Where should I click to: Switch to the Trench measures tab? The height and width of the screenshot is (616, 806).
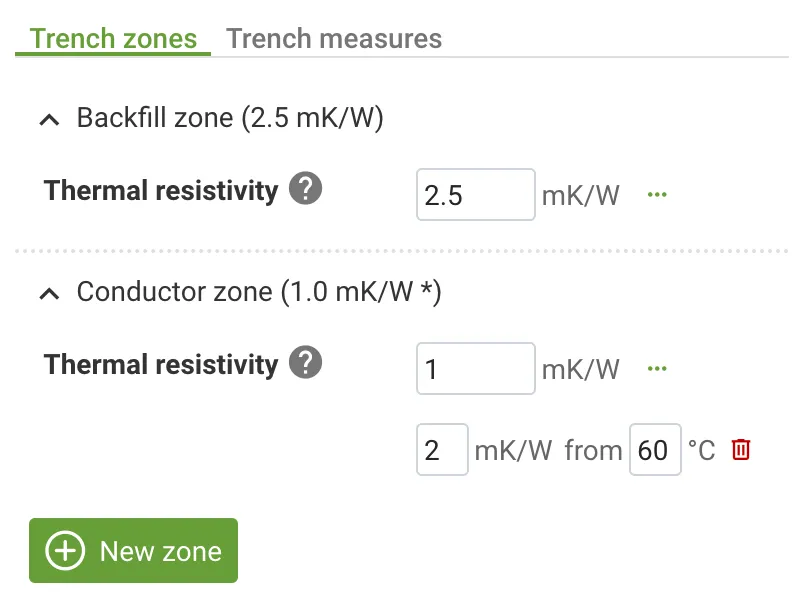334,38
